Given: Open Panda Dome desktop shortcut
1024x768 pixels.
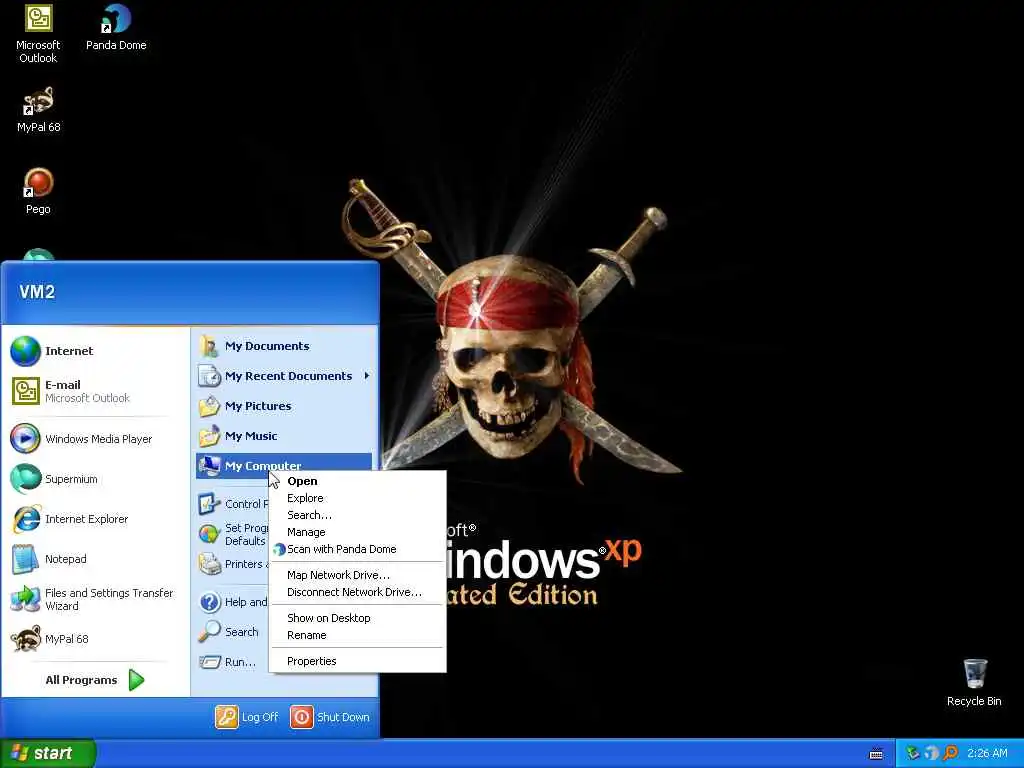Looking at the screenshot, I should click(116, 27).
